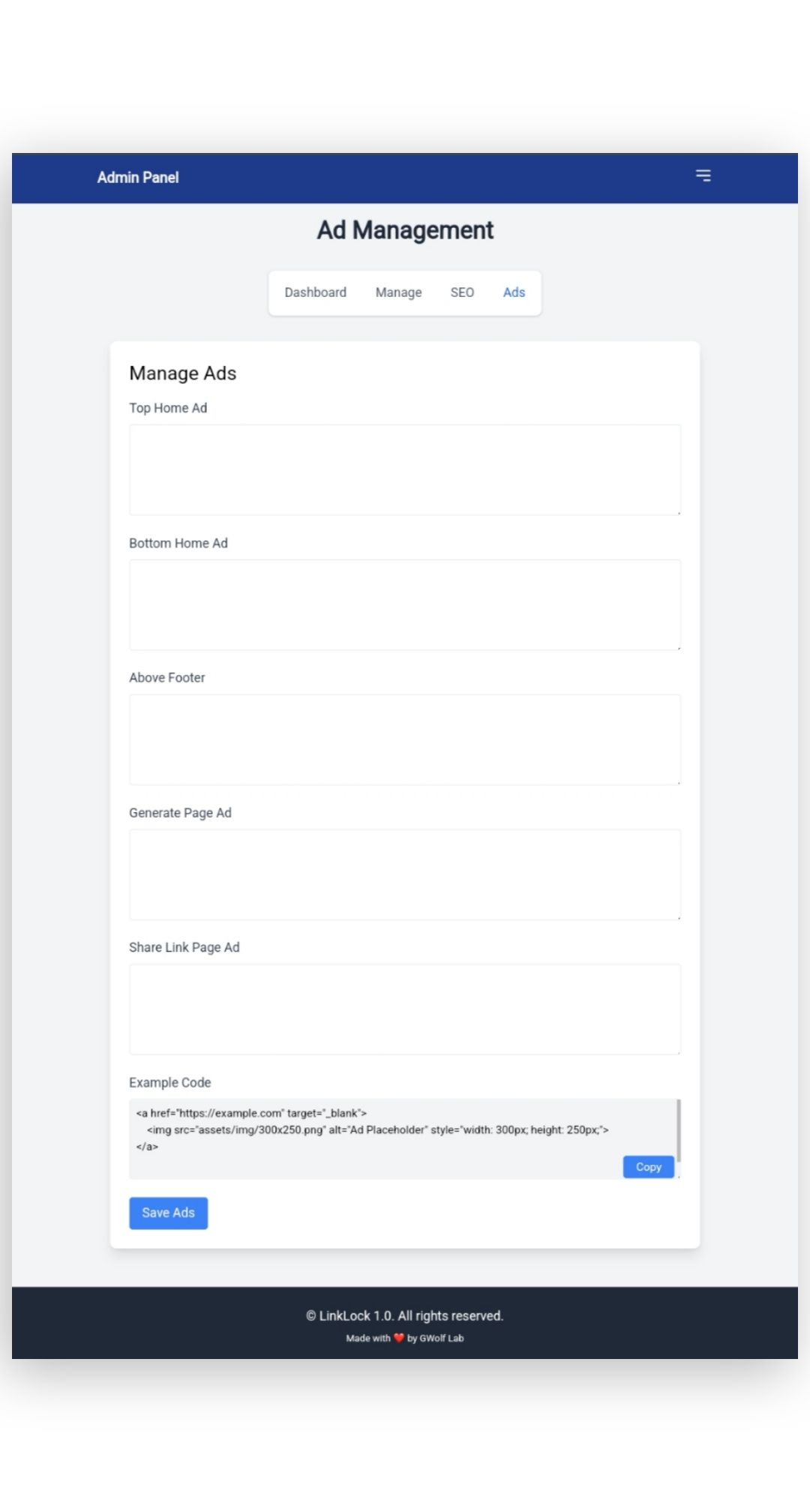Viewport: 810px width, 1512px height.
Task: Click the example code snippet block
Action: (375, 1130)
